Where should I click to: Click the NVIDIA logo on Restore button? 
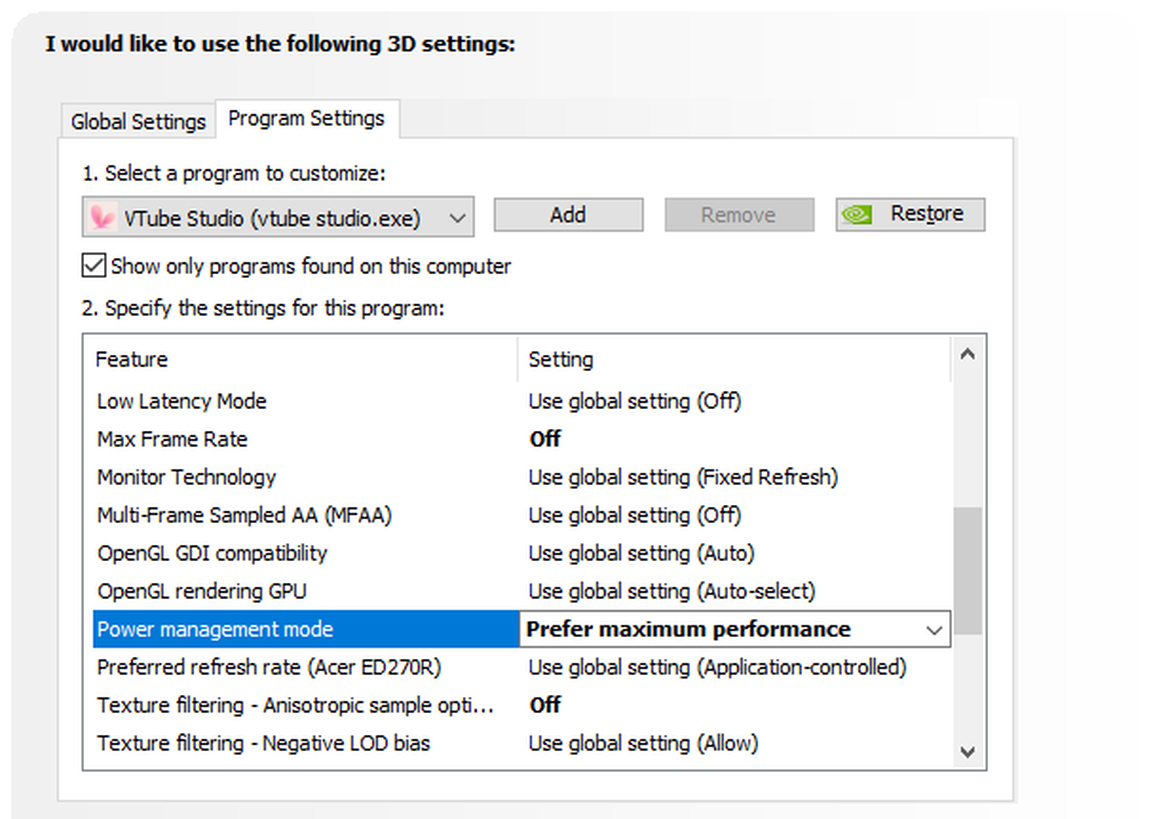(x=858, y=215)
